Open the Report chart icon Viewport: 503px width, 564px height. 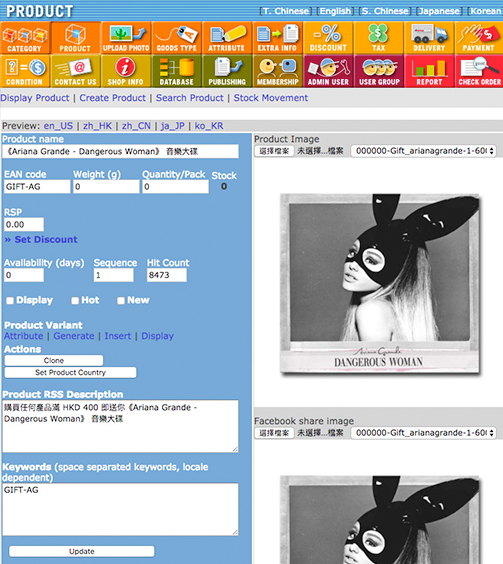[x=429, y=71]
